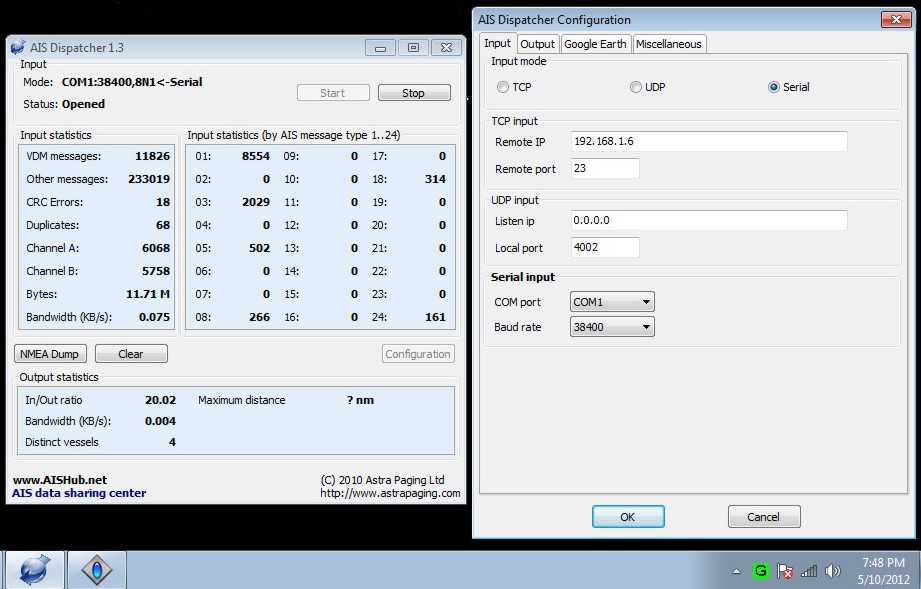The height and width of the screenshot is (589, 921).
Task: Expand the COM port dropdown
Action: point(646,302)
